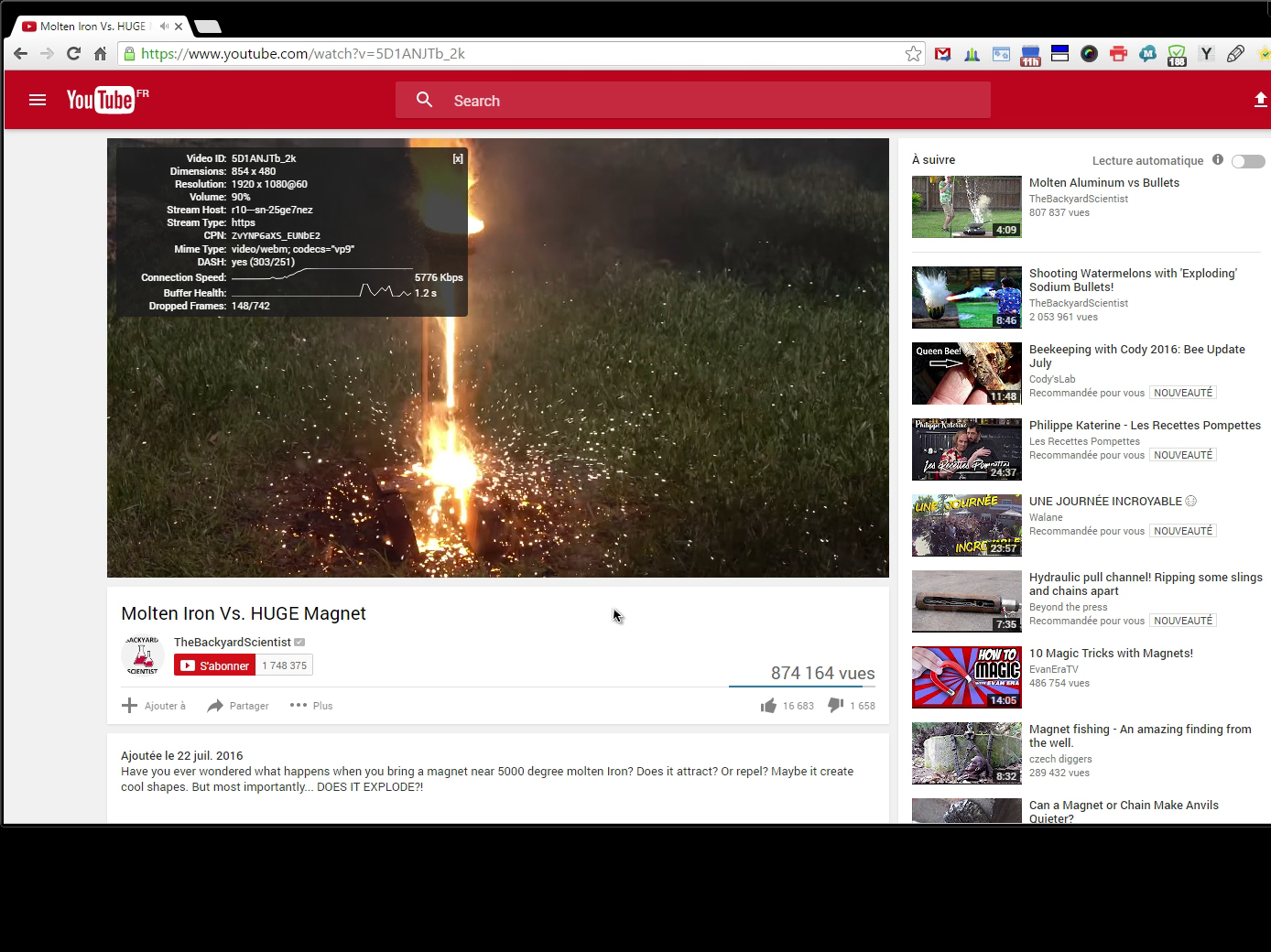The image size is (1271, 952).
Task: Close the video stats overlay
Action: coord(458,159)
